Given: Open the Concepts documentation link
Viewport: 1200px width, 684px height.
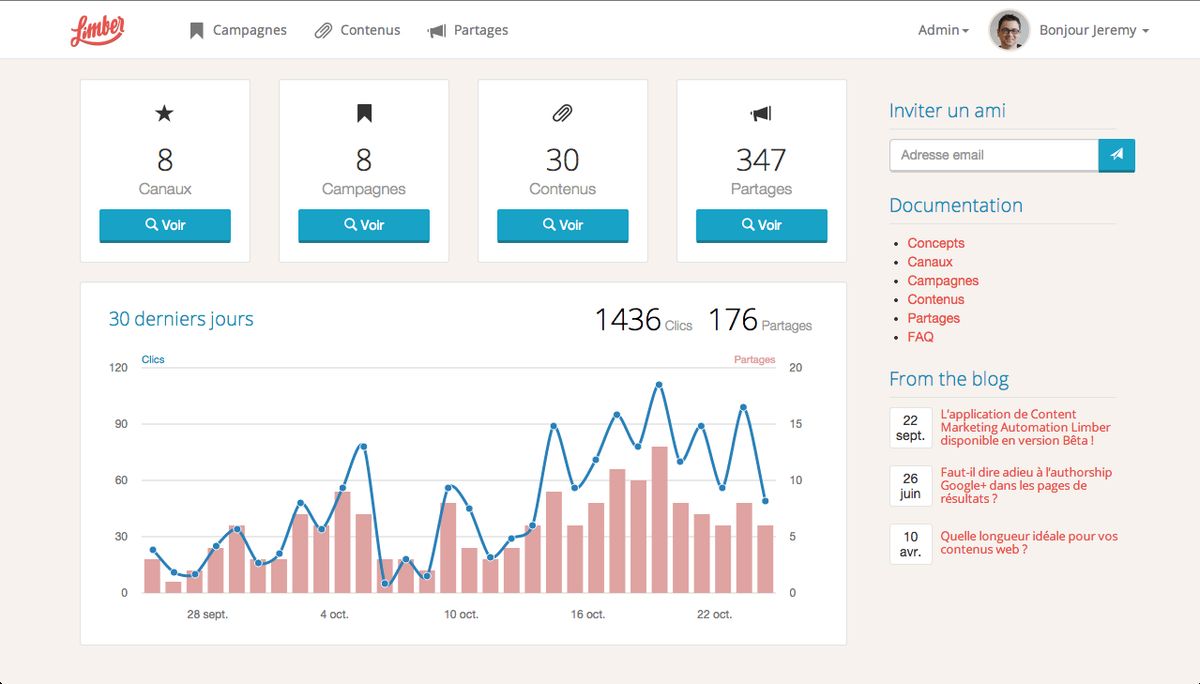Looking at the screenshot, I should (x=935, y=243).
